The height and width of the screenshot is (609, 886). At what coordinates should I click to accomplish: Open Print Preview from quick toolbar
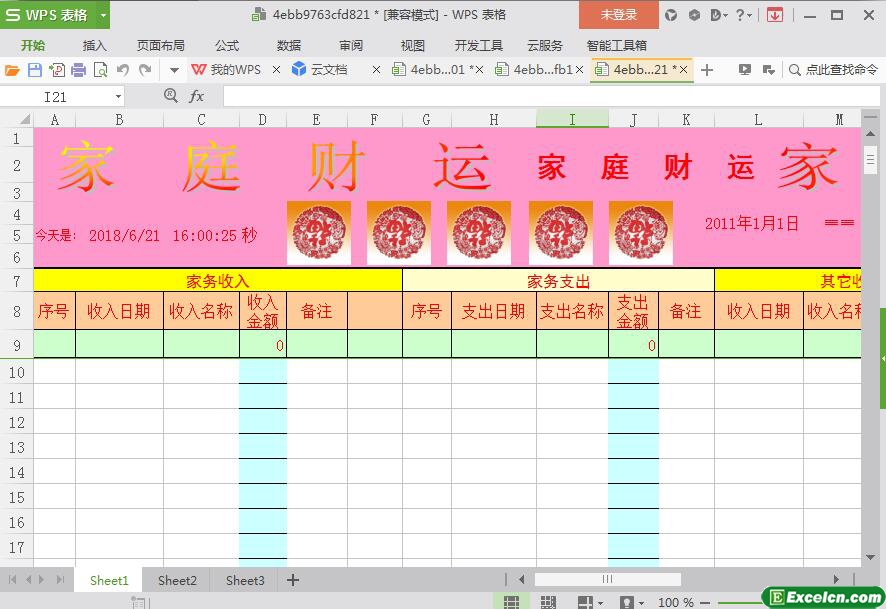point(100,70)
